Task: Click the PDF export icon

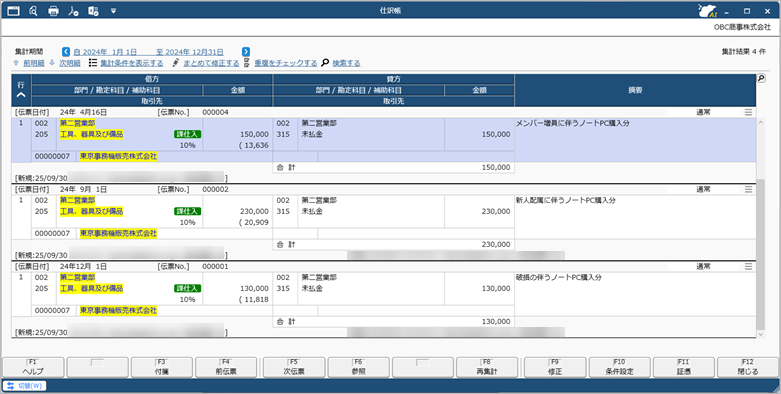Action: [x=73, y=11]
